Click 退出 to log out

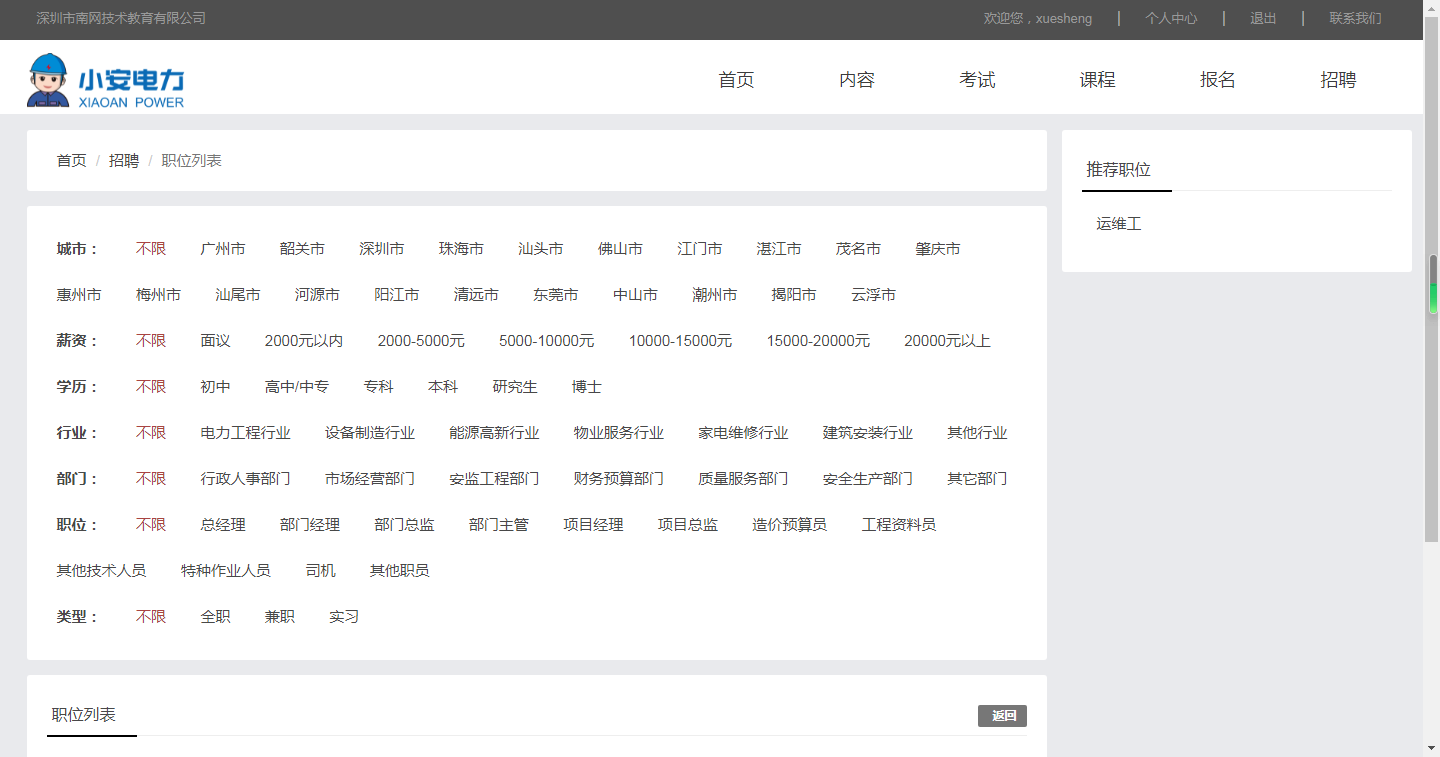pos(1262,18)
